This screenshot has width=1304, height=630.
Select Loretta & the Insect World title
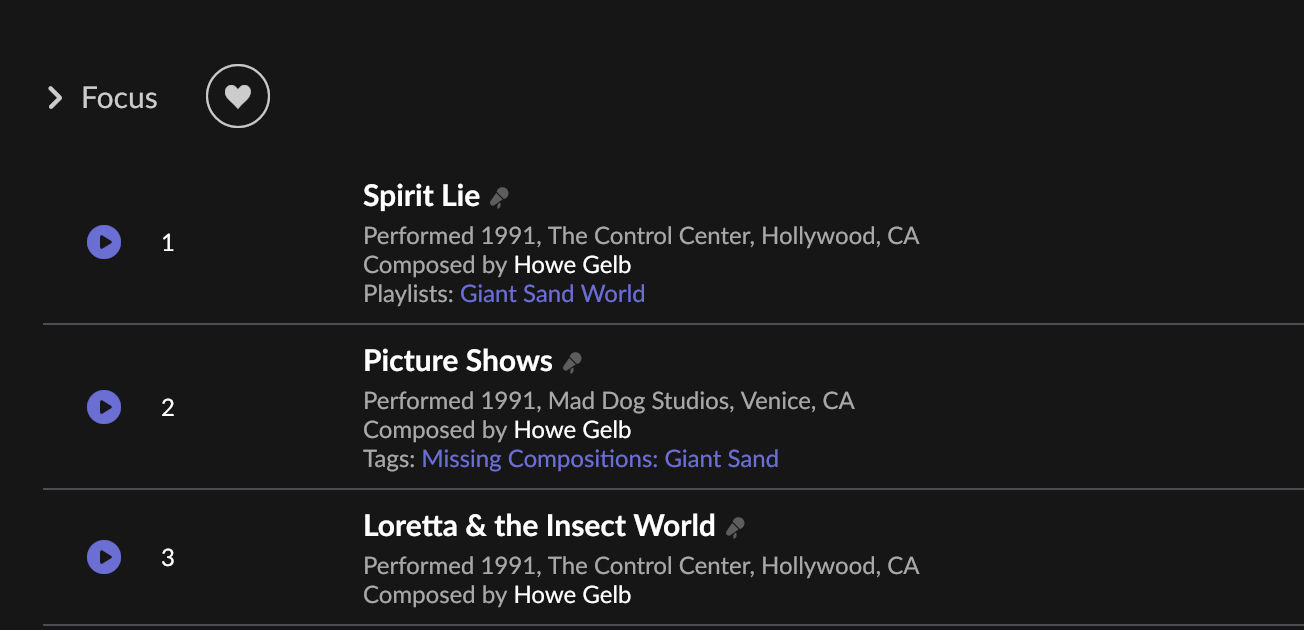(x=540, y=526)
